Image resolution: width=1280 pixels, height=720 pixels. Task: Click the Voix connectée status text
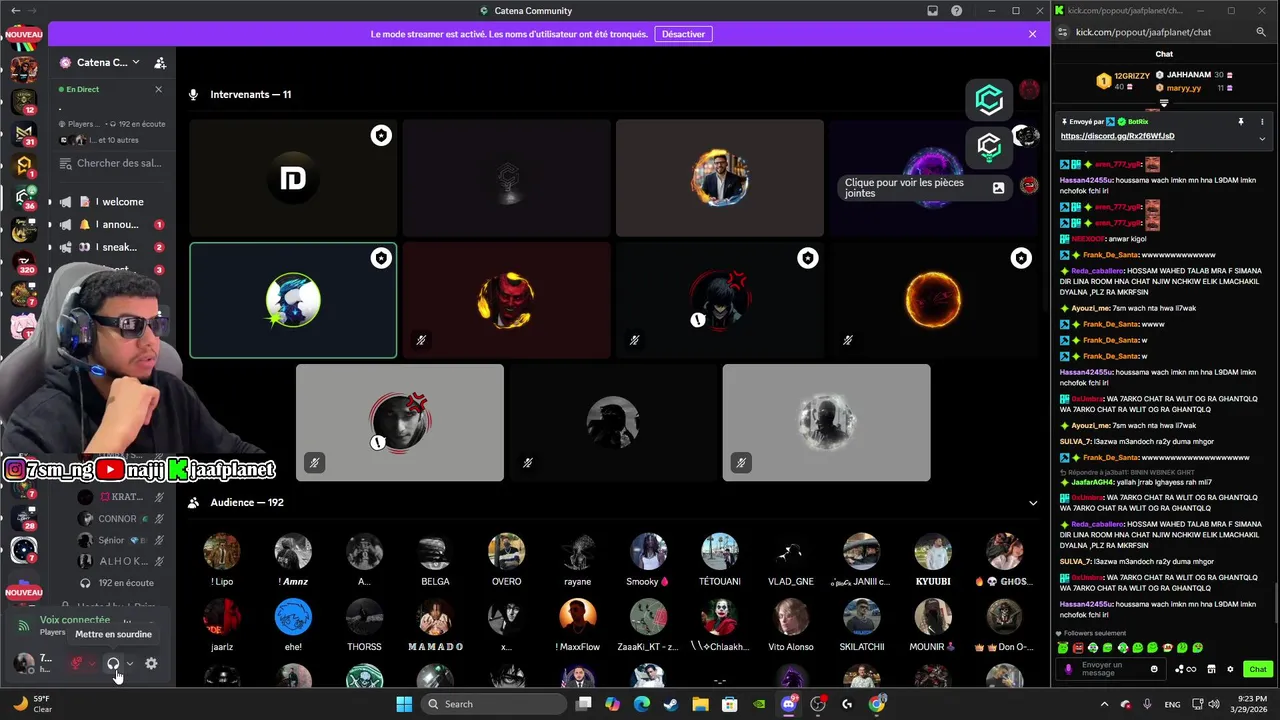point(75,620)
